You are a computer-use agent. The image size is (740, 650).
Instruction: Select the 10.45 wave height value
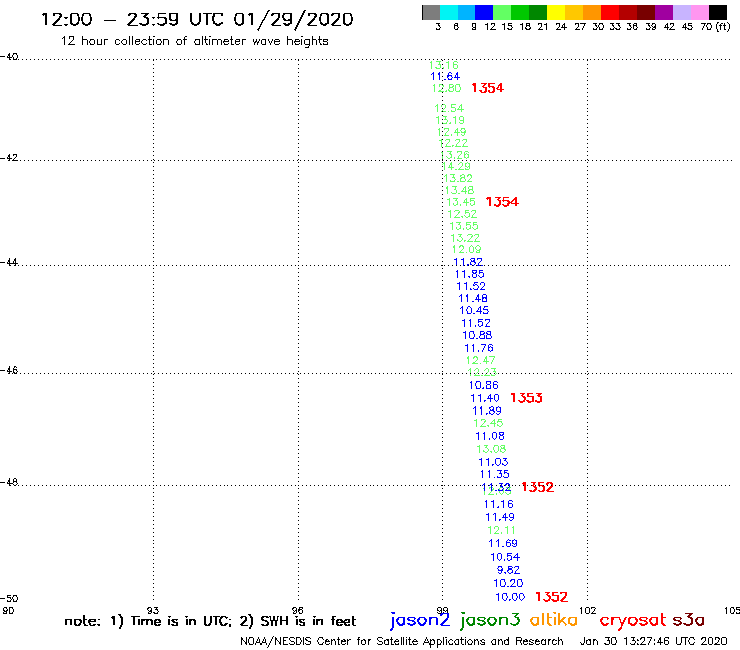tap(474, 311)
